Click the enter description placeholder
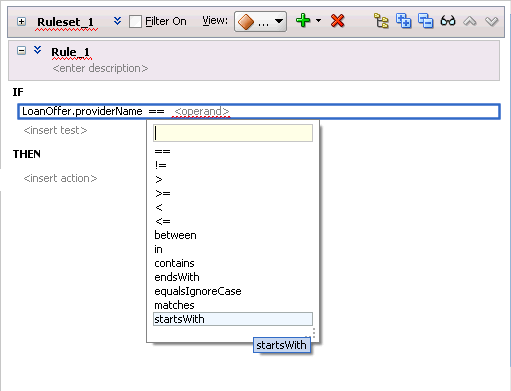511x391 pixels. point(100,68)
